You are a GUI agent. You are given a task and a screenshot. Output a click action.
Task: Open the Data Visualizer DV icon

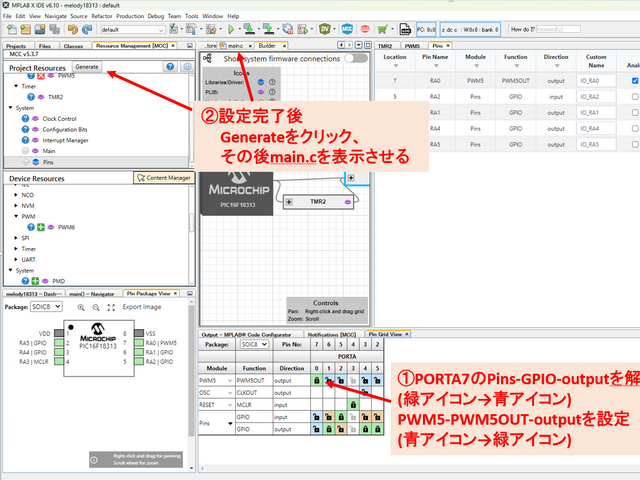pyautogui.click(x=325, y=29)
